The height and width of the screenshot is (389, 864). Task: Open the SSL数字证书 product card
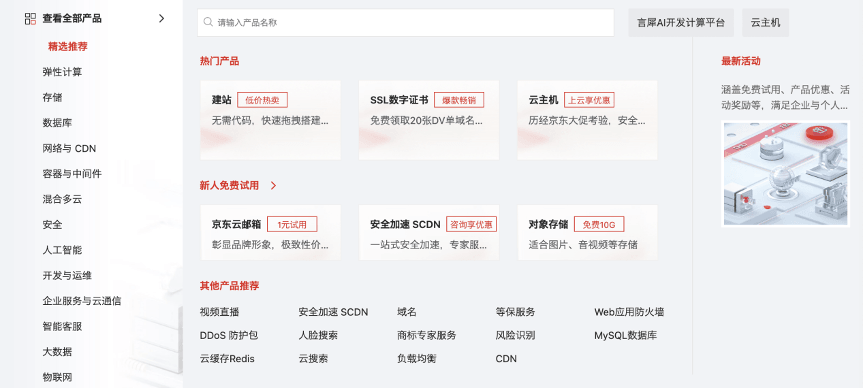(x=429, y=120)
